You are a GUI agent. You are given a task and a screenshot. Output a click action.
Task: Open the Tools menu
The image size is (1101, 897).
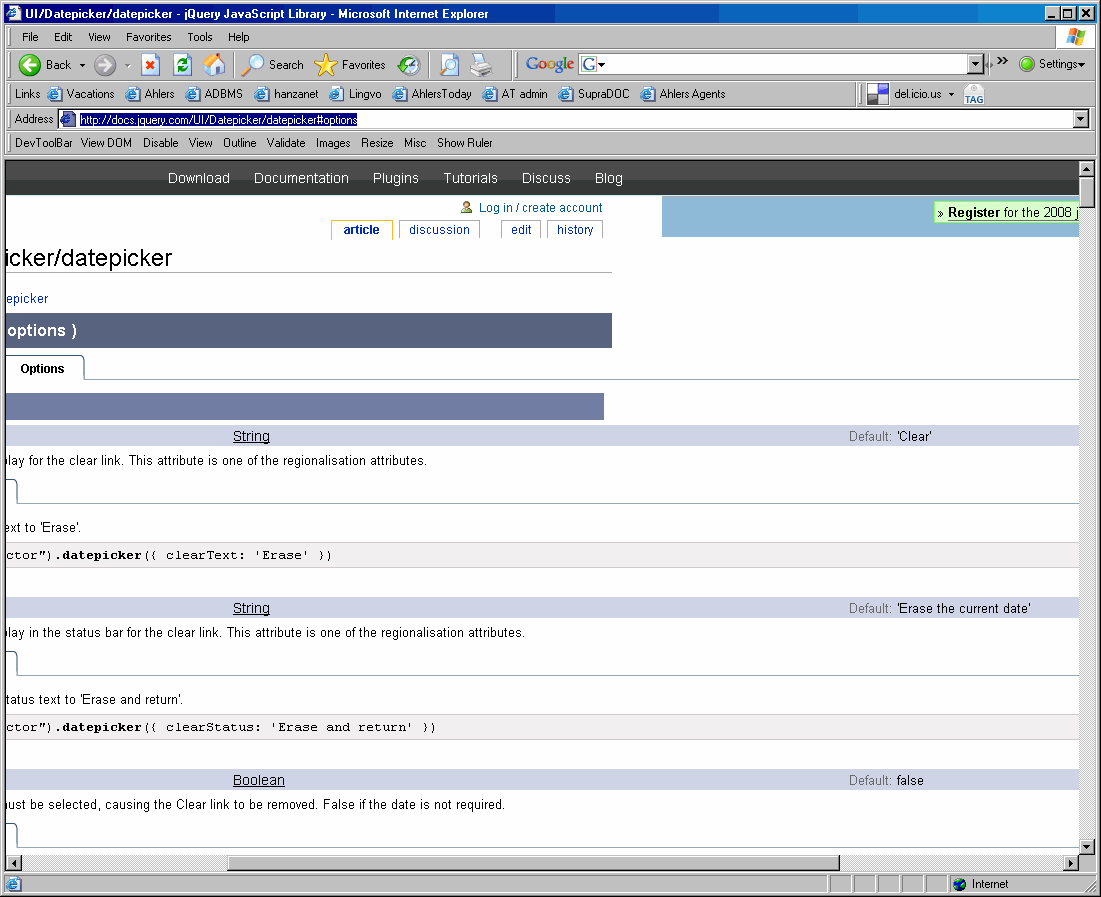pos(200,37)
